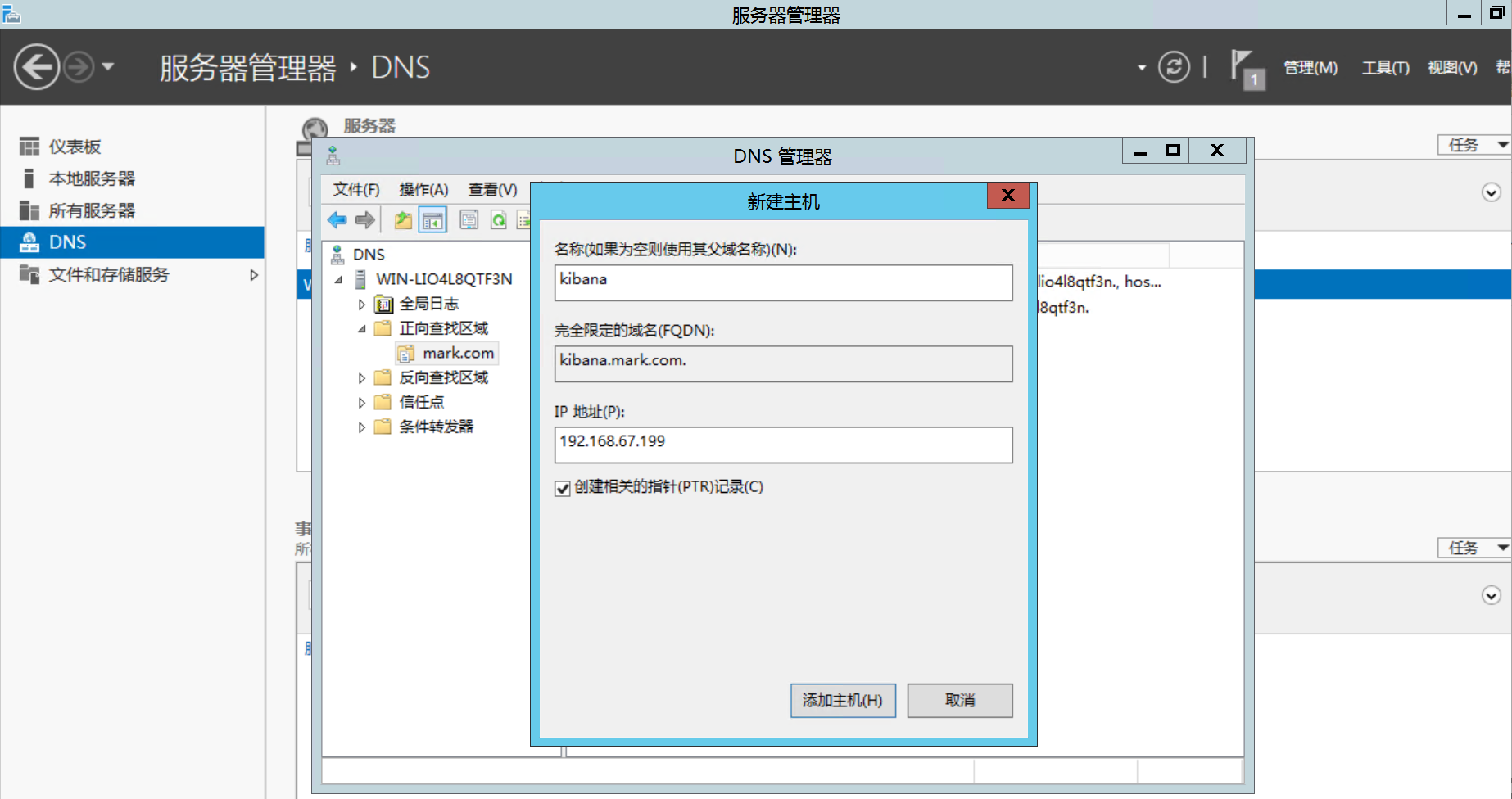The image size is (1512, 799).
Task: Open the 视图(V) menu
Action: point(1452,68)
